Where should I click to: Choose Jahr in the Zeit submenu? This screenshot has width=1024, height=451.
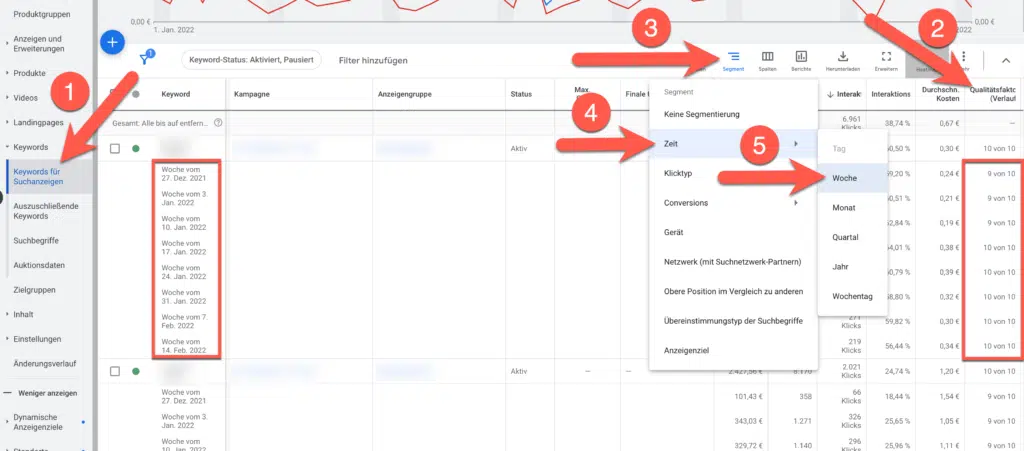[852, 266]
